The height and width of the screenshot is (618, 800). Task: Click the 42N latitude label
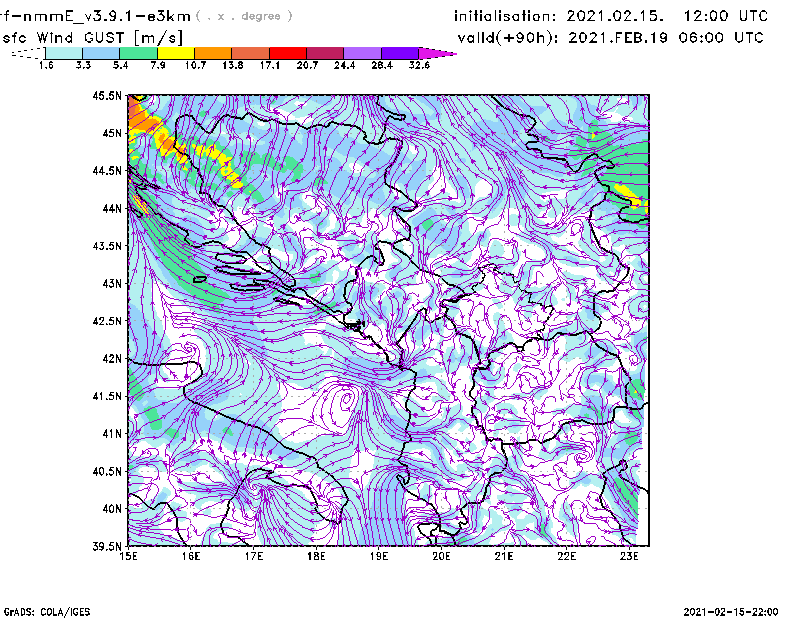pos(112,358)
